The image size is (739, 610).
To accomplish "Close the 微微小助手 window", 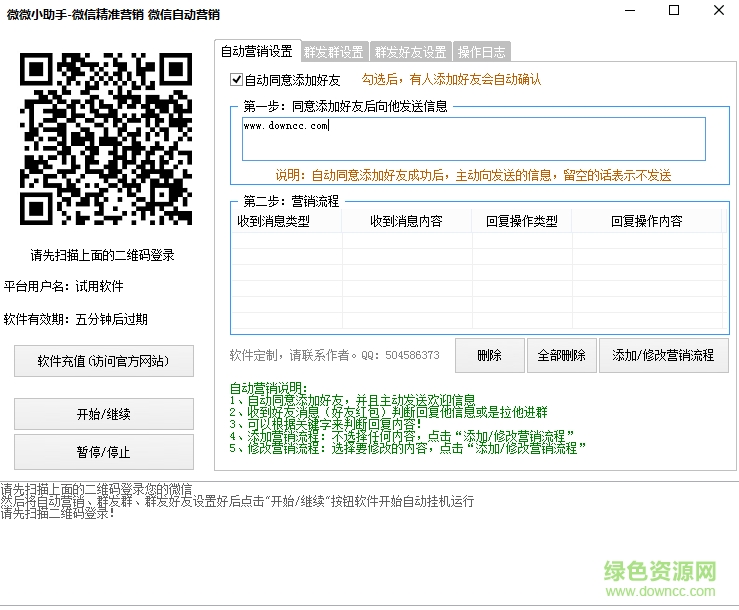I will point(719,10).
